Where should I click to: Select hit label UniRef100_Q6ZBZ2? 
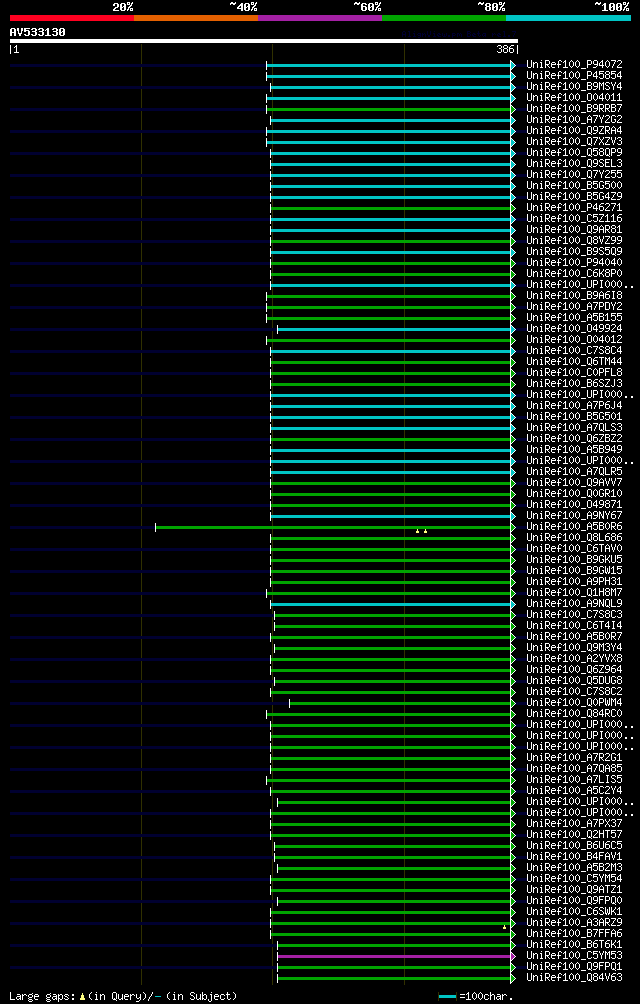pyautogui.click(x=574, y=439)
